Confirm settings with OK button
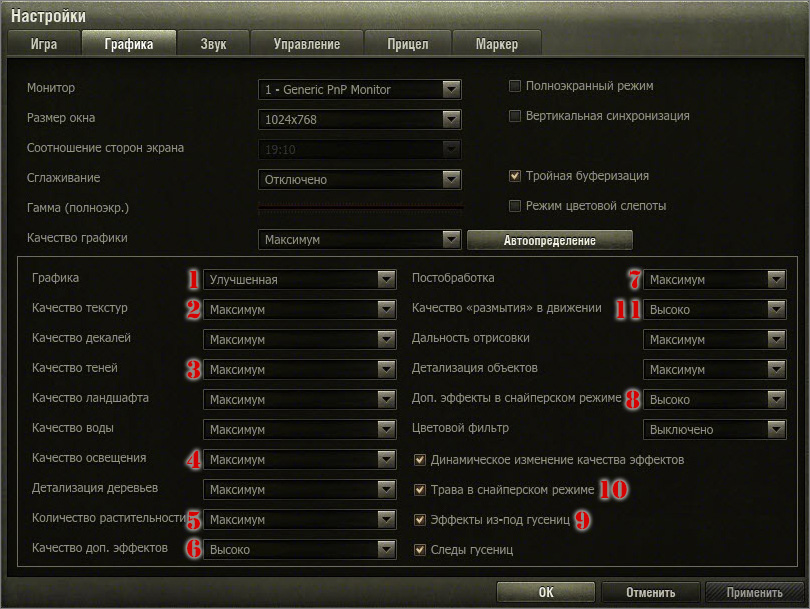810x609 pixels. [x=546, y=592]
